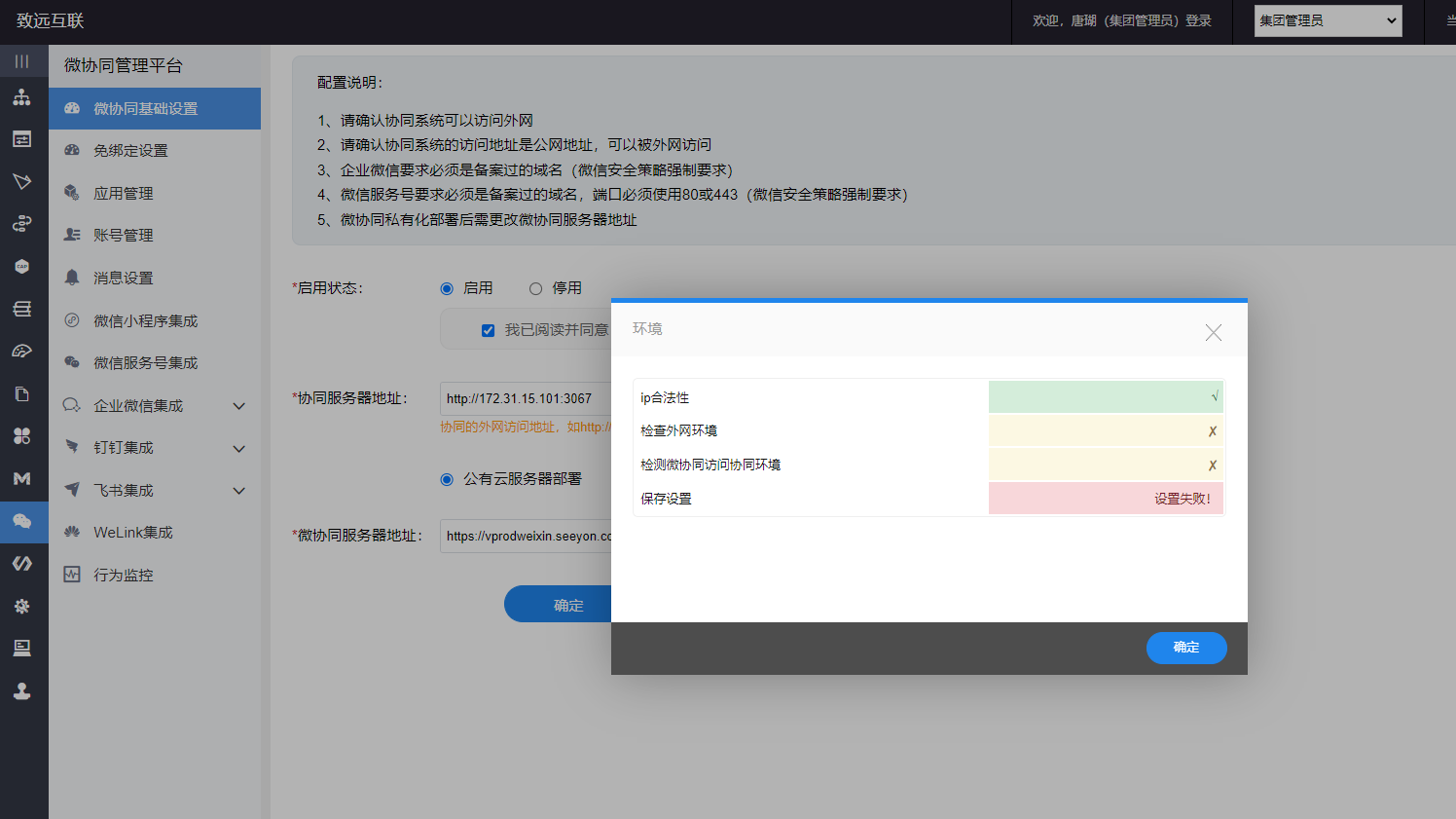This screenshot has height=819, width=1456.
Task: Open the 集团管理员 role dropdown
Action: click(1328, 20)
